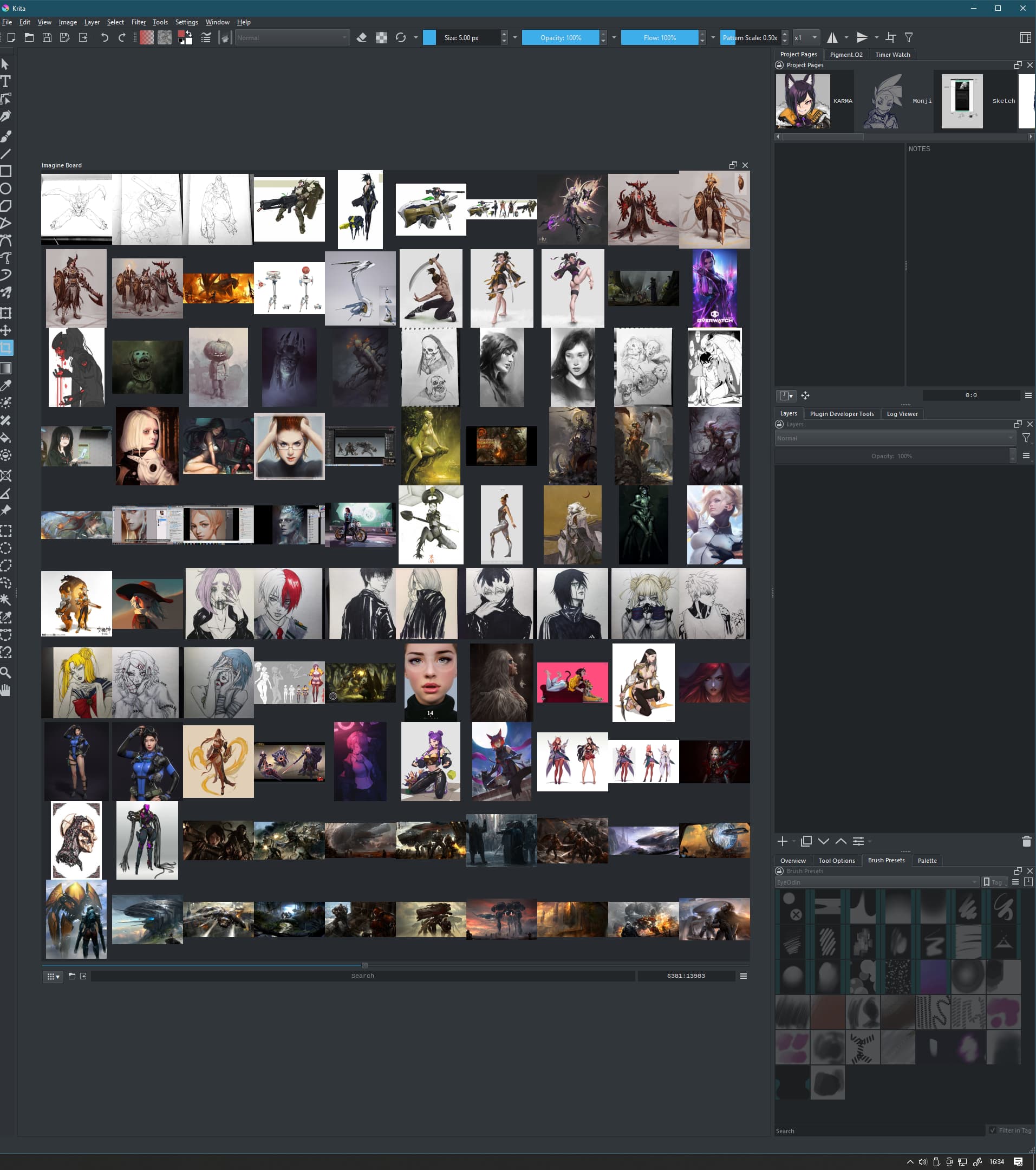Activate the Crop tool in the toolbox

point(6,347)
